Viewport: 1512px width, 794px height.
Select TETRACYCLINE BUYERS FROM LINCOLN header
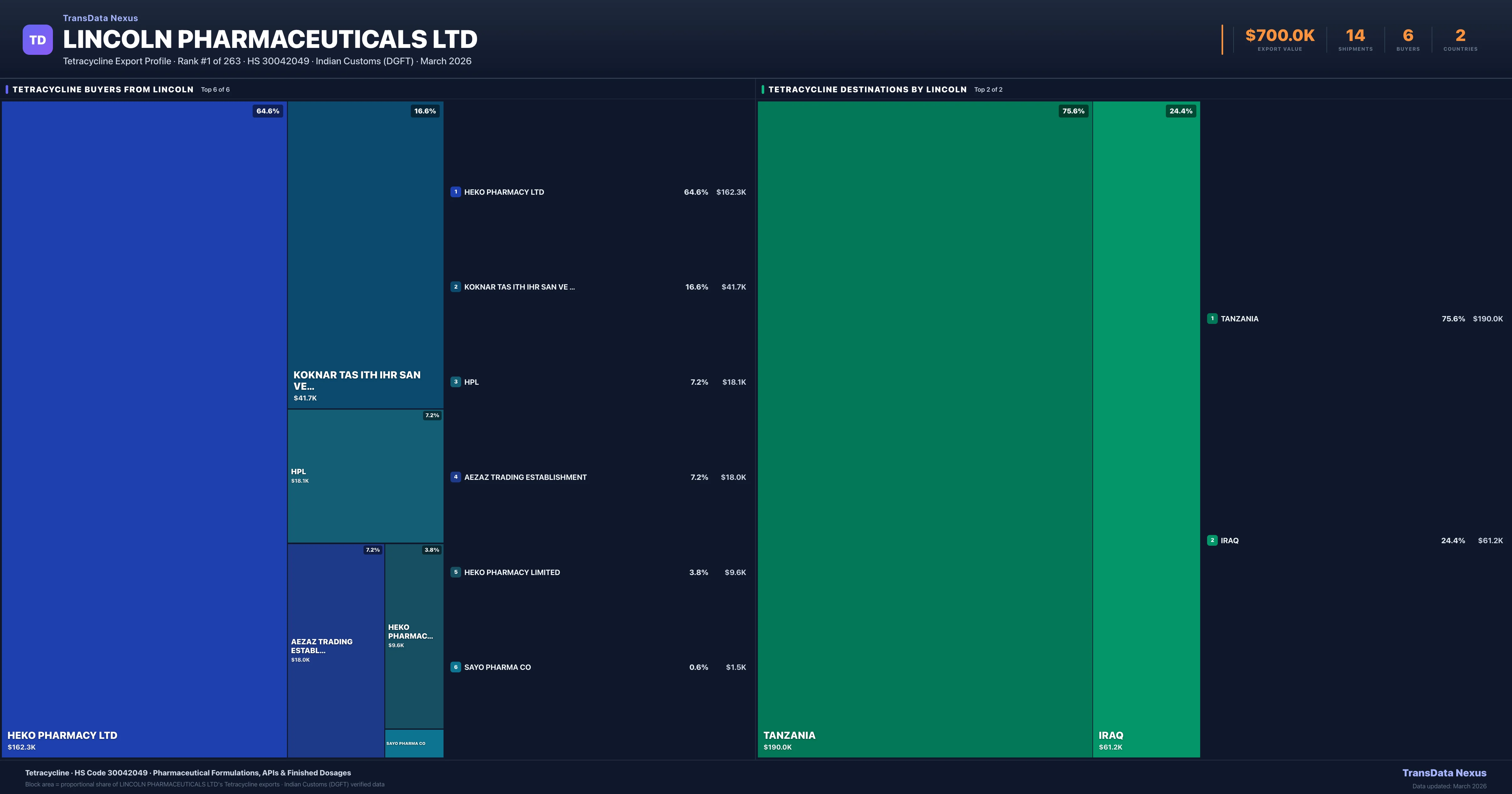[x=103, y=89]
